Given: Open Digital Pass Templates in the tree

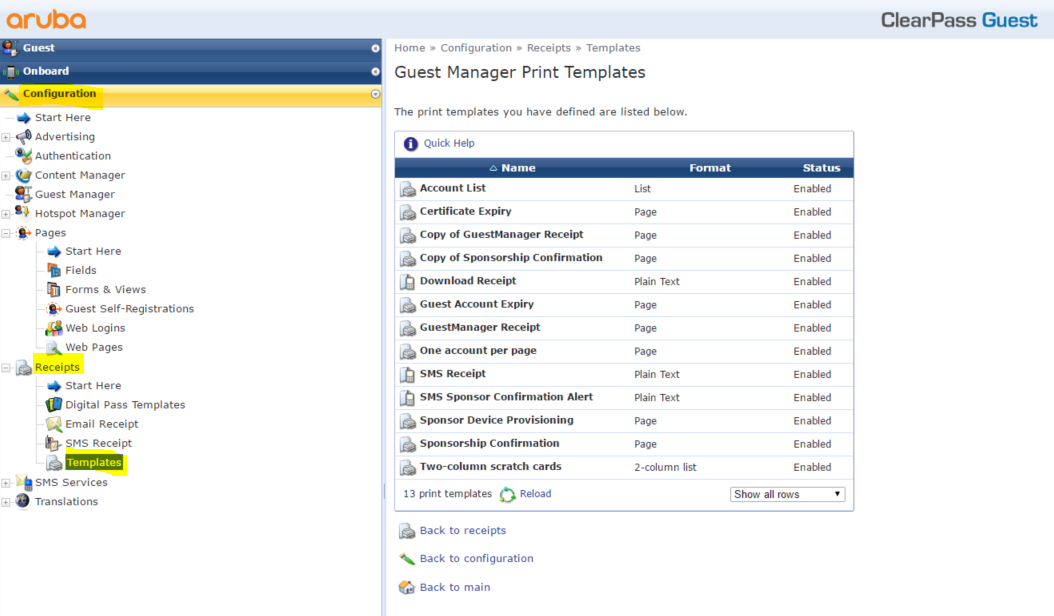Looking at the screenshot, I should pos(125,405).
